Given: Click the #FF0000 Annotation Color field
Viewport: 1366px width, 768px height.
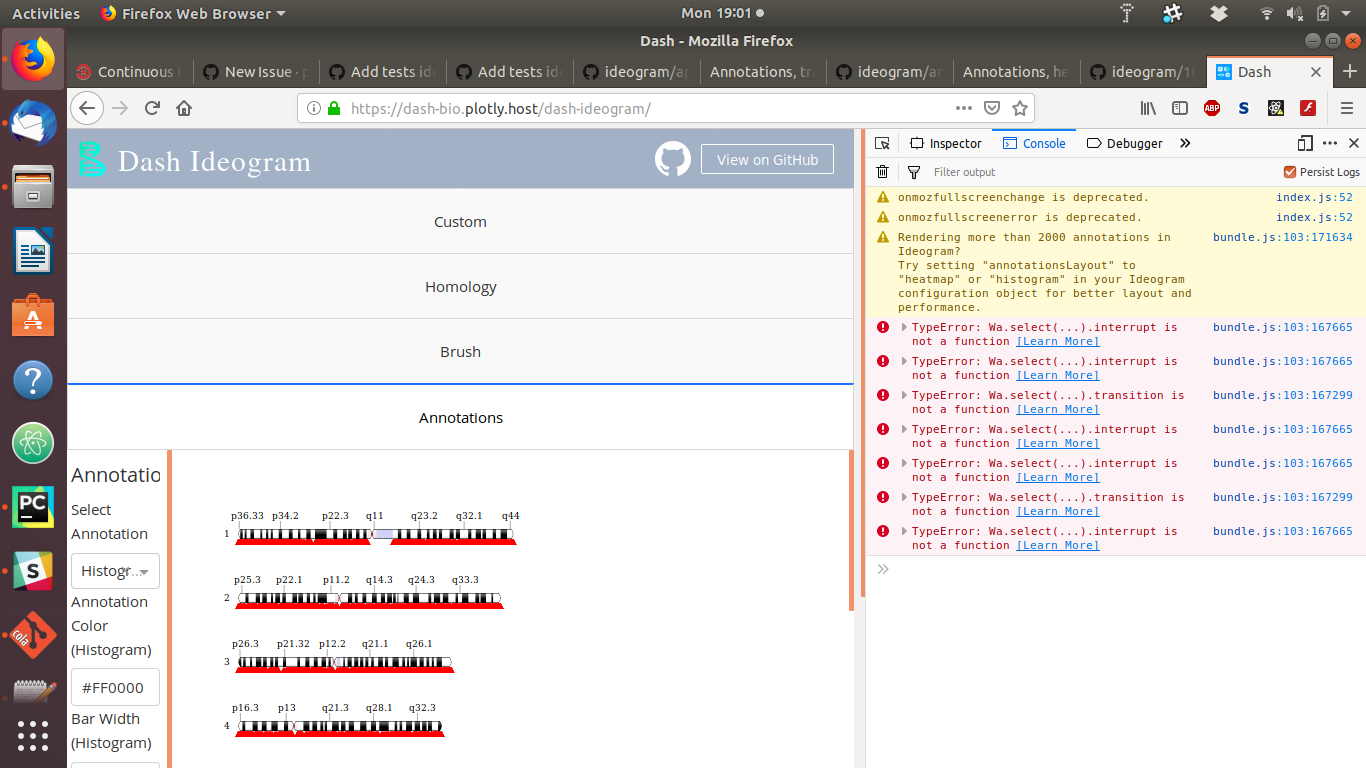Looking at the screenshot, I should [115, 687].
